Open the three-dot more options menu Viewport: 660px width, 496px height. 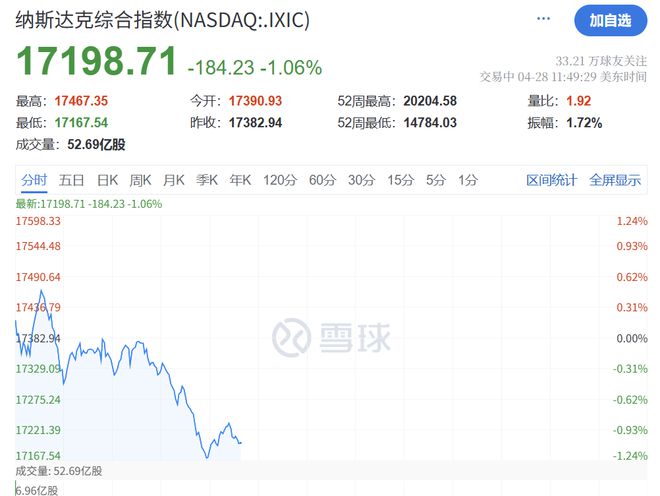(543, 19)
